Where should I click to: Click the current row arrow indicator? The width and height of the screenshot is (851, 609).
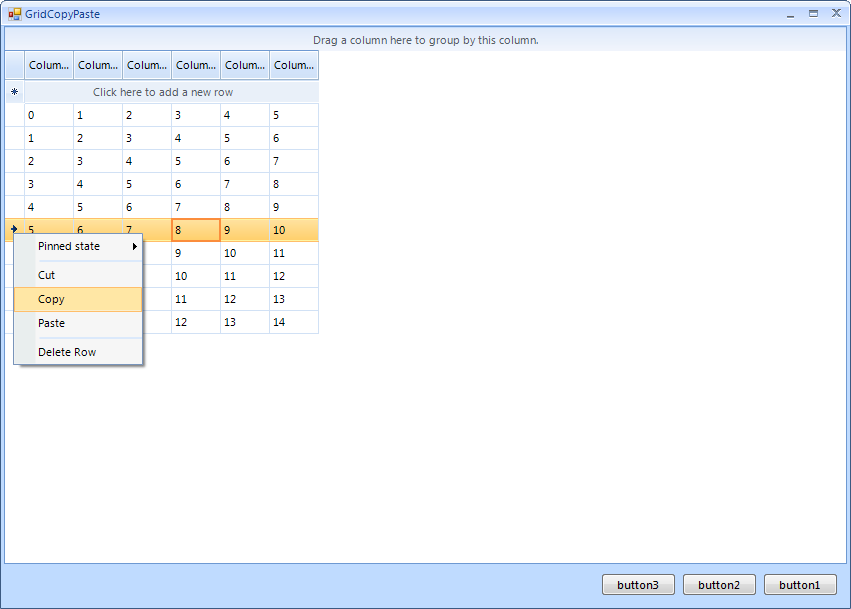click(14, 229)
